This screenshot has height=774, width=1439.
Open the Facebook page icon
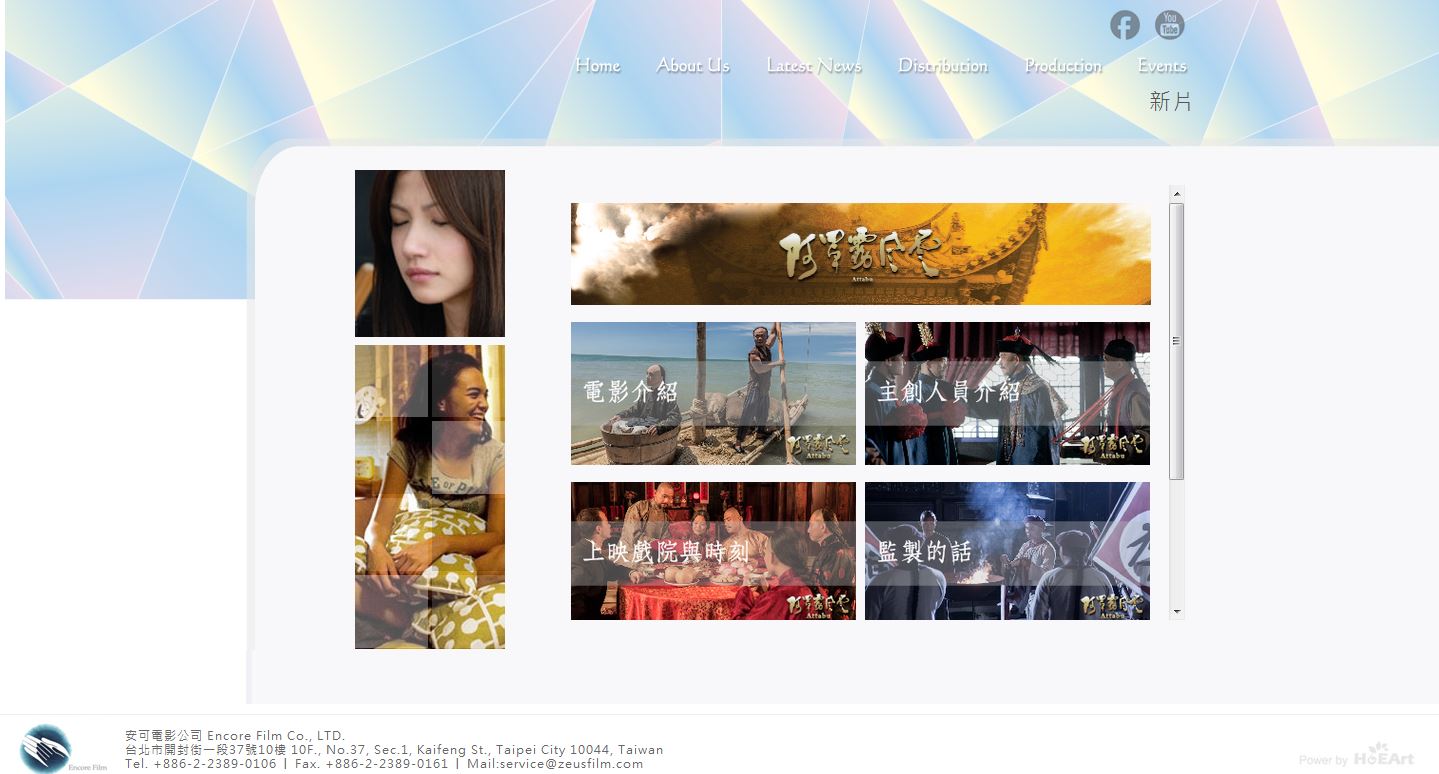pos(1124,25)
